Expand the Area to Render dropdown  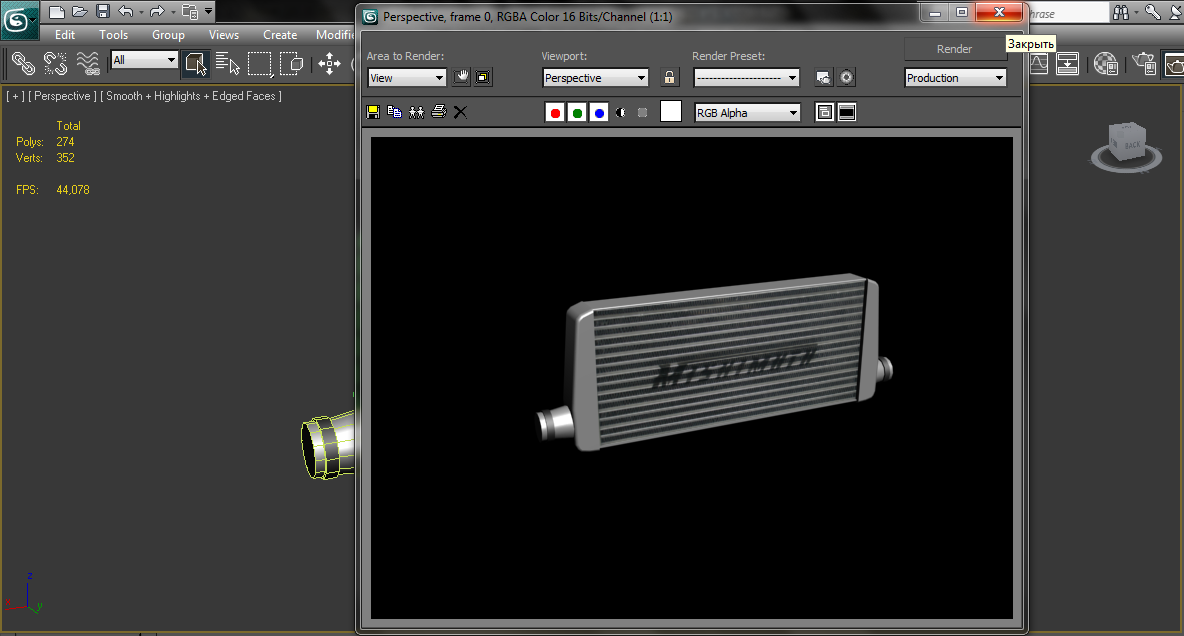[x=407, y=78]
